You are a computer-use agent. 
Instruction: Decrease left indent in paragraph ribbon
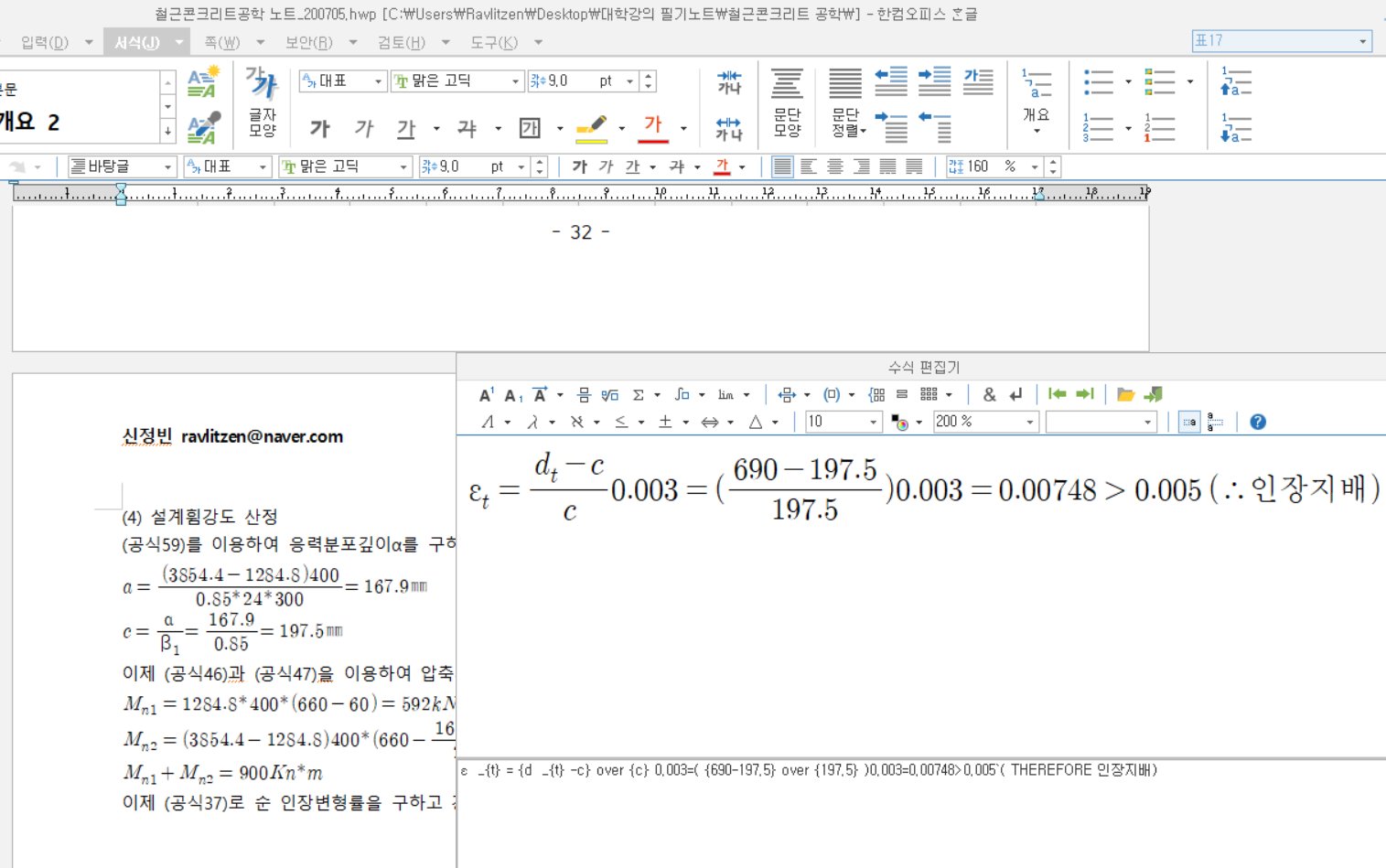point(891,81)
